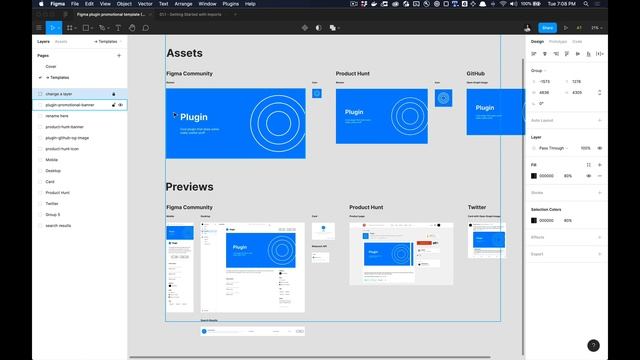Click the Fill styles four-dot icon
The image size is (640, 360).
click(x=589, y=165)
